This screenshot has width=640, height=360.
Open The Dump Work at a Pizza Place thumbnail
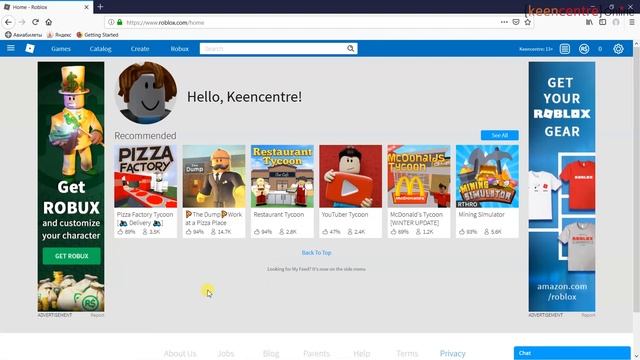(214, 176)
